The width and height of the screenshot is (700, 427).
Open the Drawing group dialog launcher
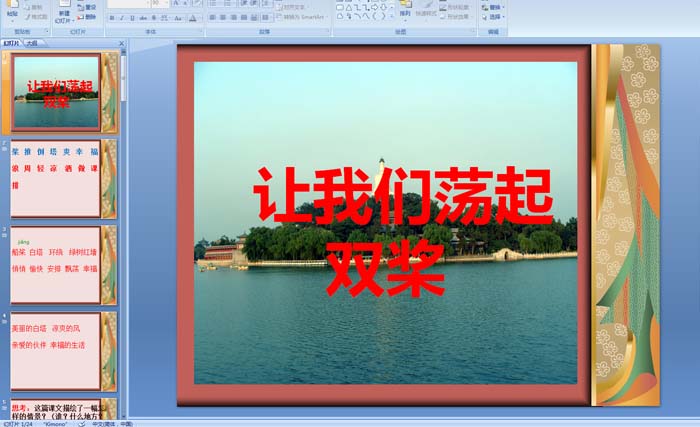(x=473, y=30)
